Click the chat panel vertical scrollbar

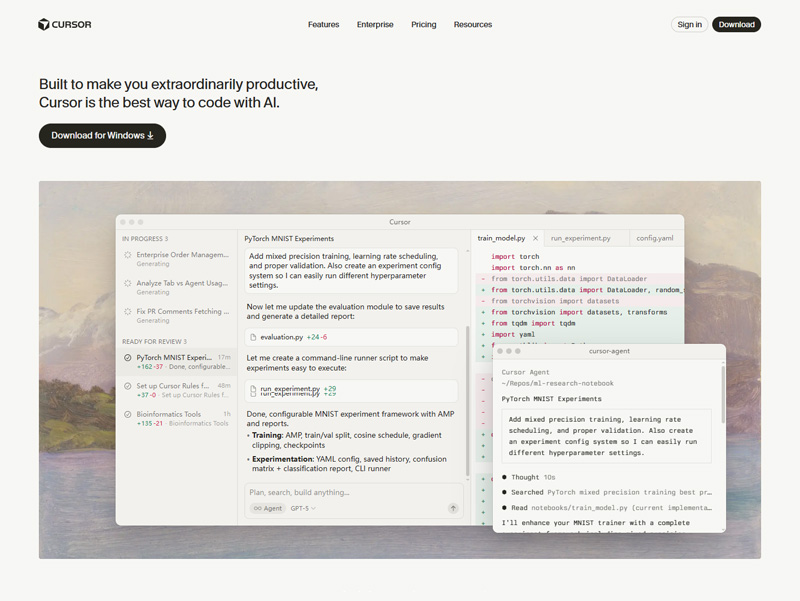[x=467, y=400]
